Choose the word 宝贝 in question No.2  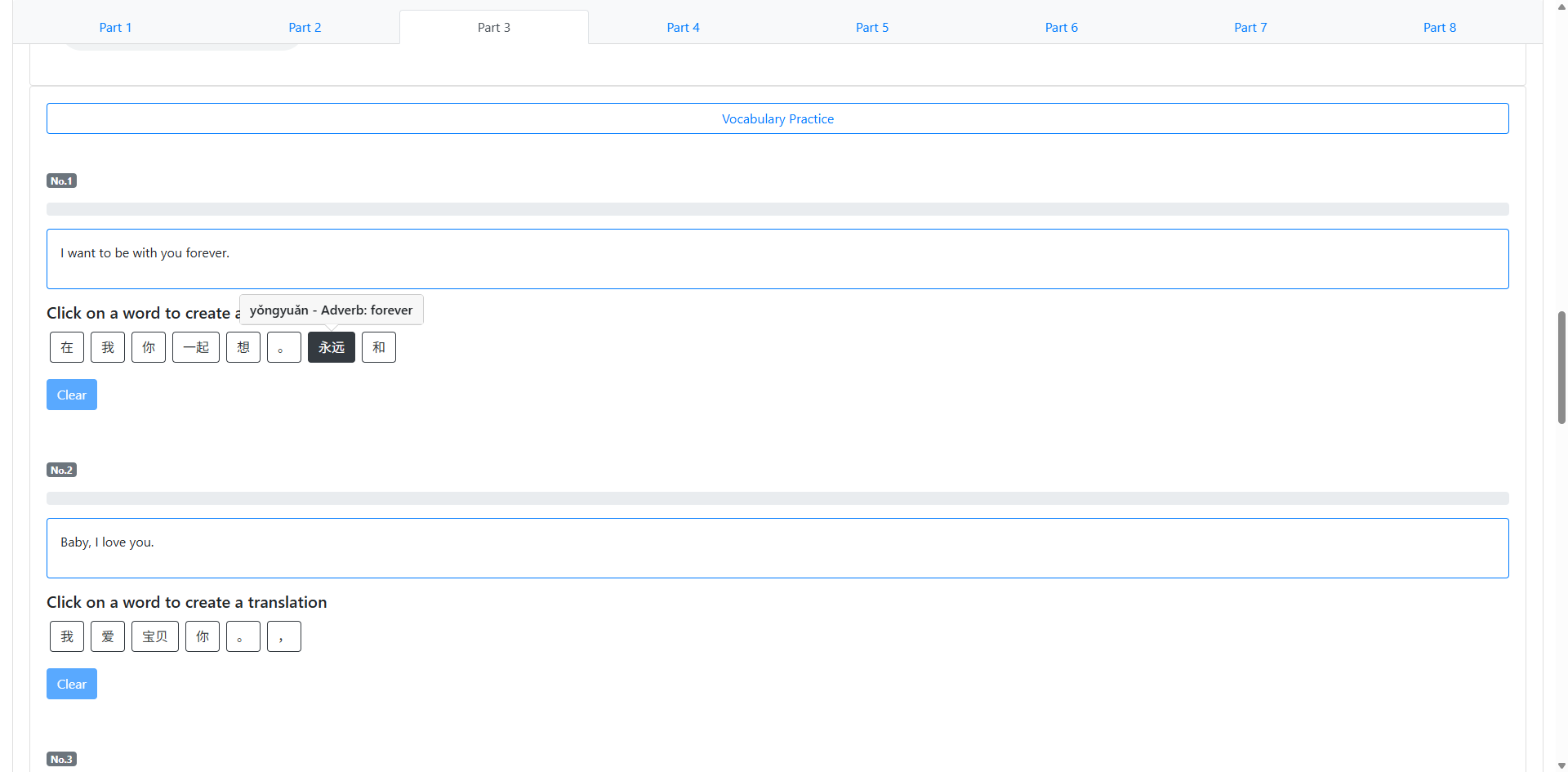click(155, 636)
